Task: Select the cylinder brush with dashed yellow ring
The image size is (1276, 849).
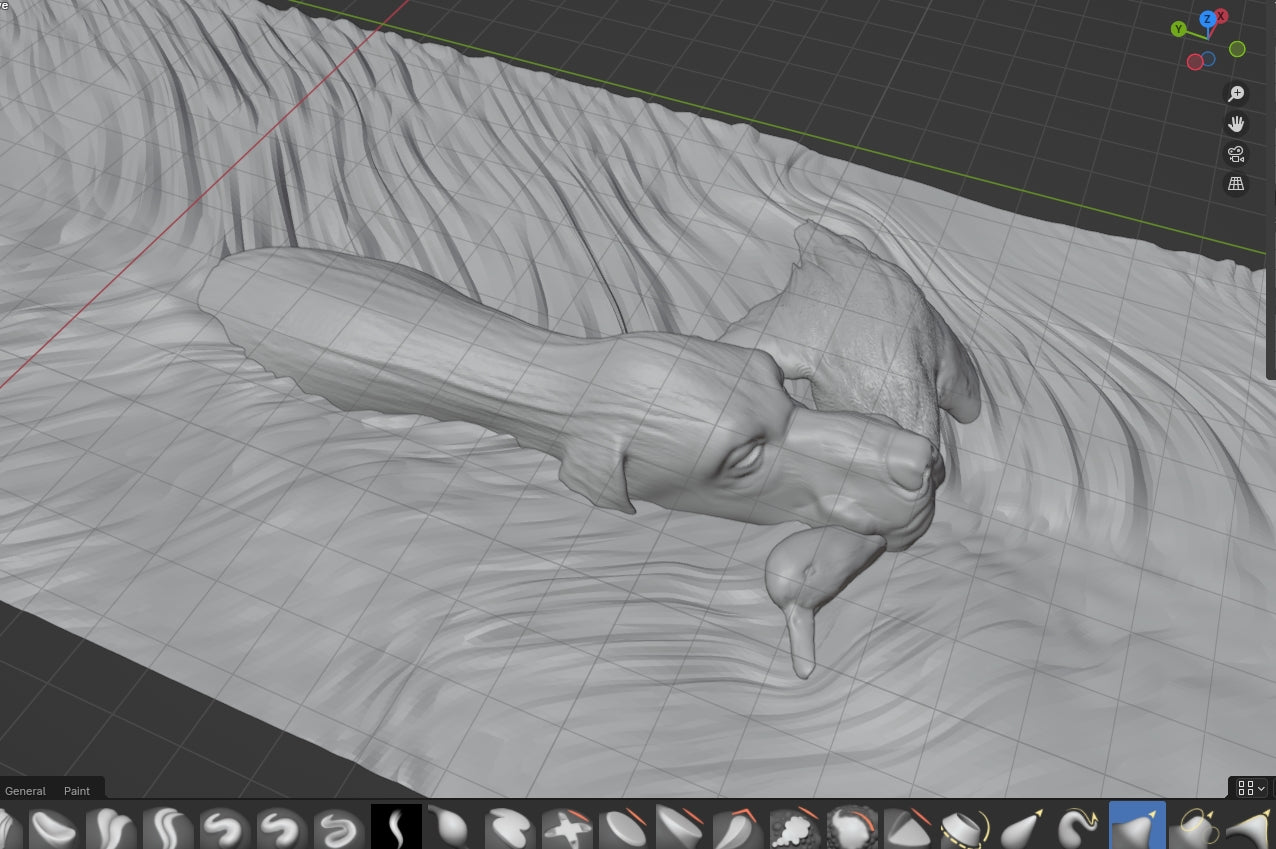Action: point(966,827)
